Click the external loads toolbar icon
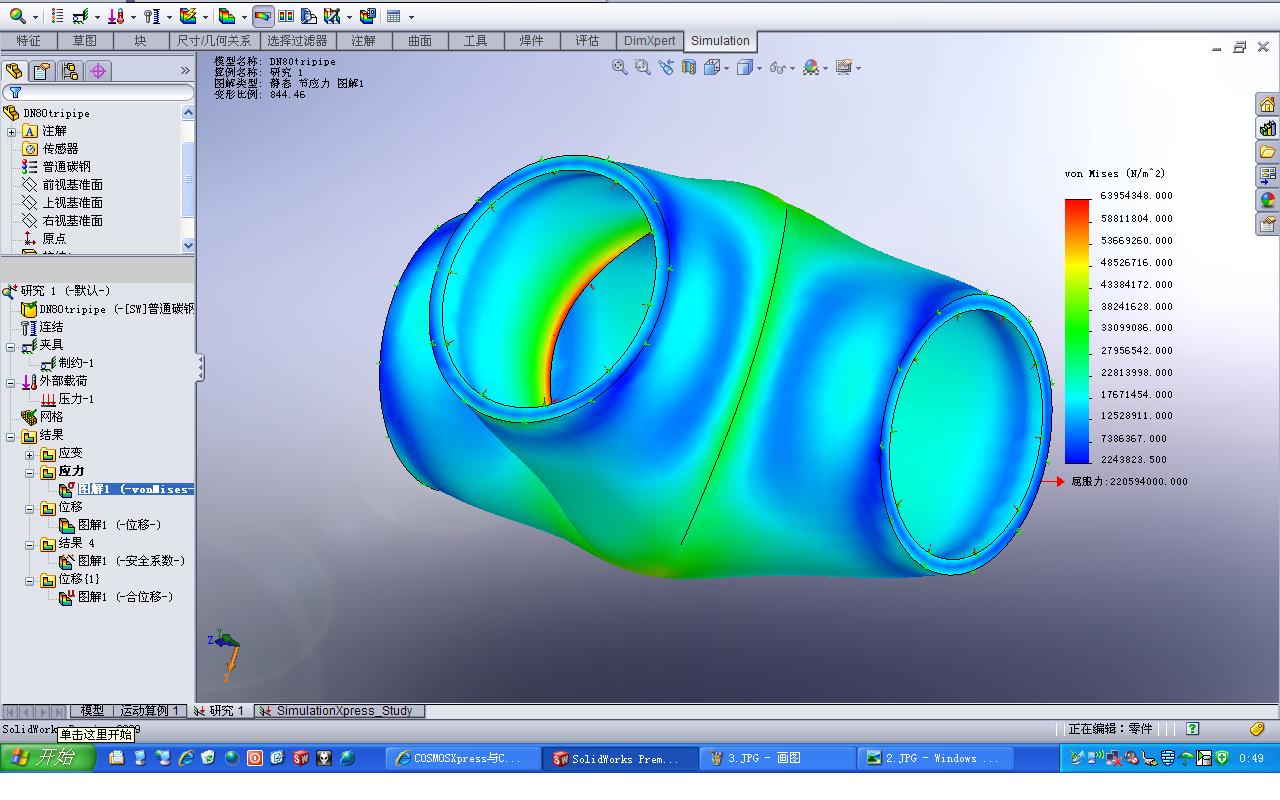Viewport: 1280px width, 800px height. (x=116, y=16)
